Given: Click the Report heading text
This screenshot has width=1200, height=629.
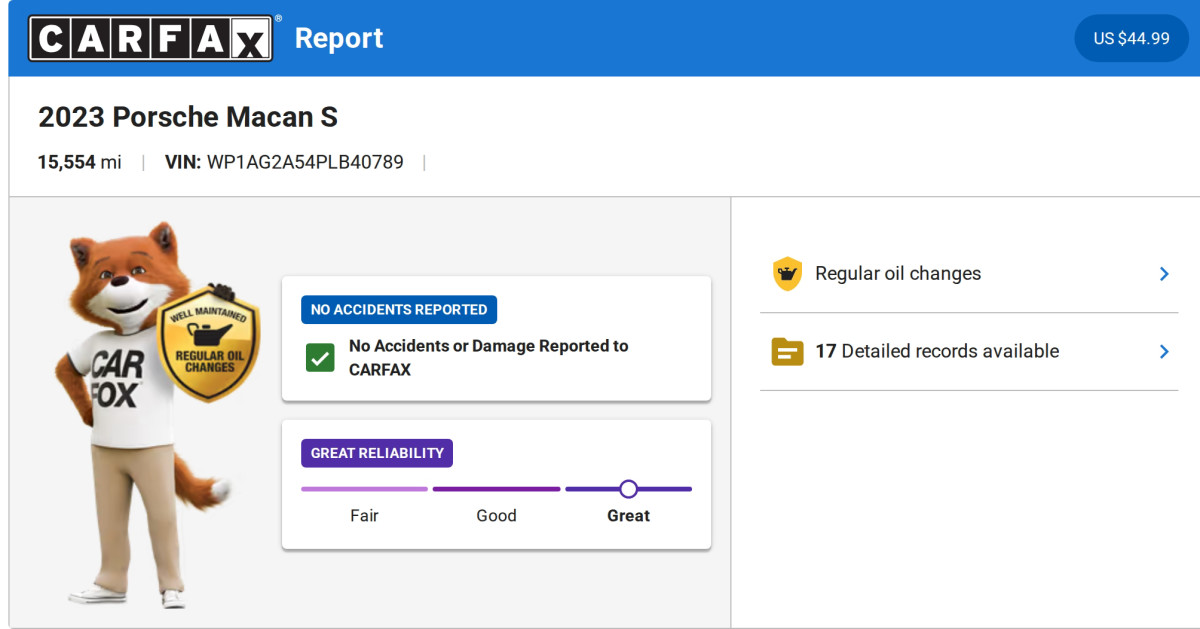Looking at the screenshot, I should click(339, 38).
